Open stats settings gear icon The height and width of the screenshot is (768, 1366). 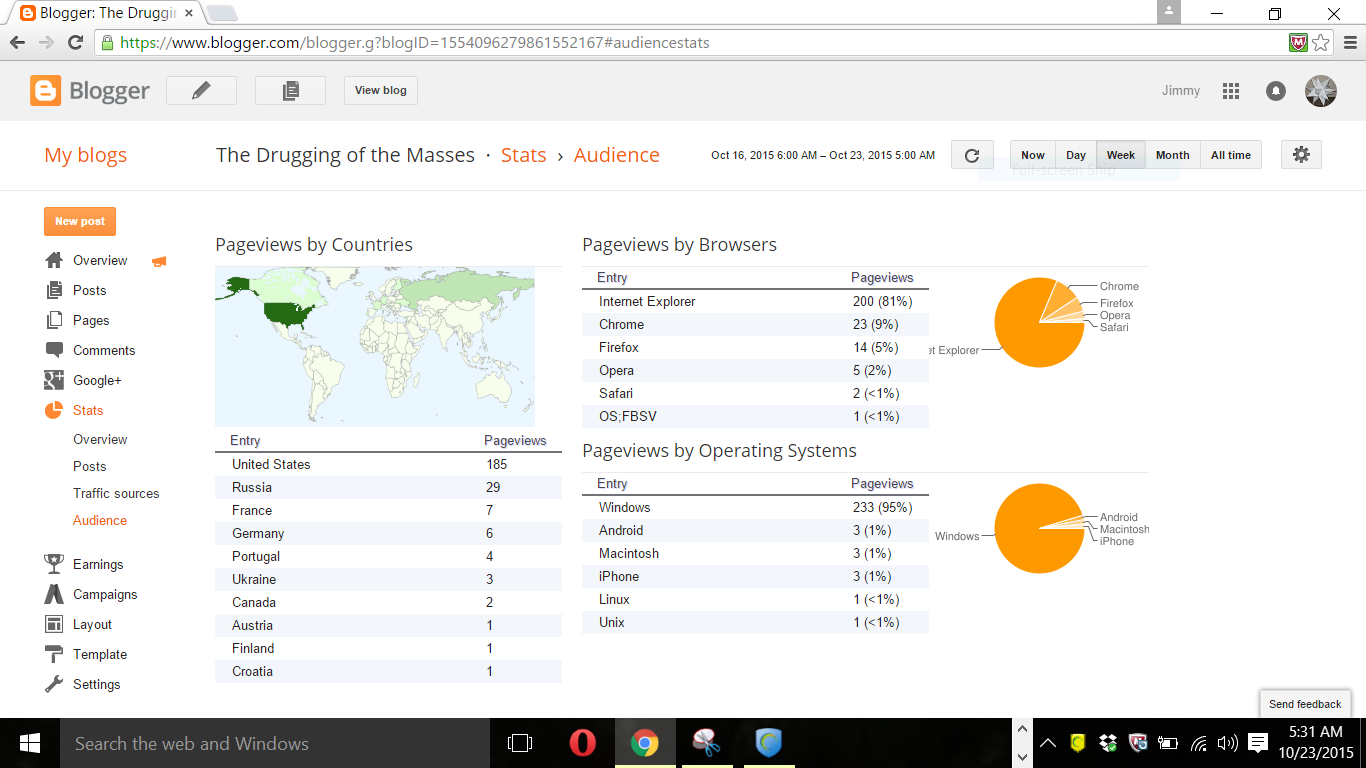(1301, 155)
